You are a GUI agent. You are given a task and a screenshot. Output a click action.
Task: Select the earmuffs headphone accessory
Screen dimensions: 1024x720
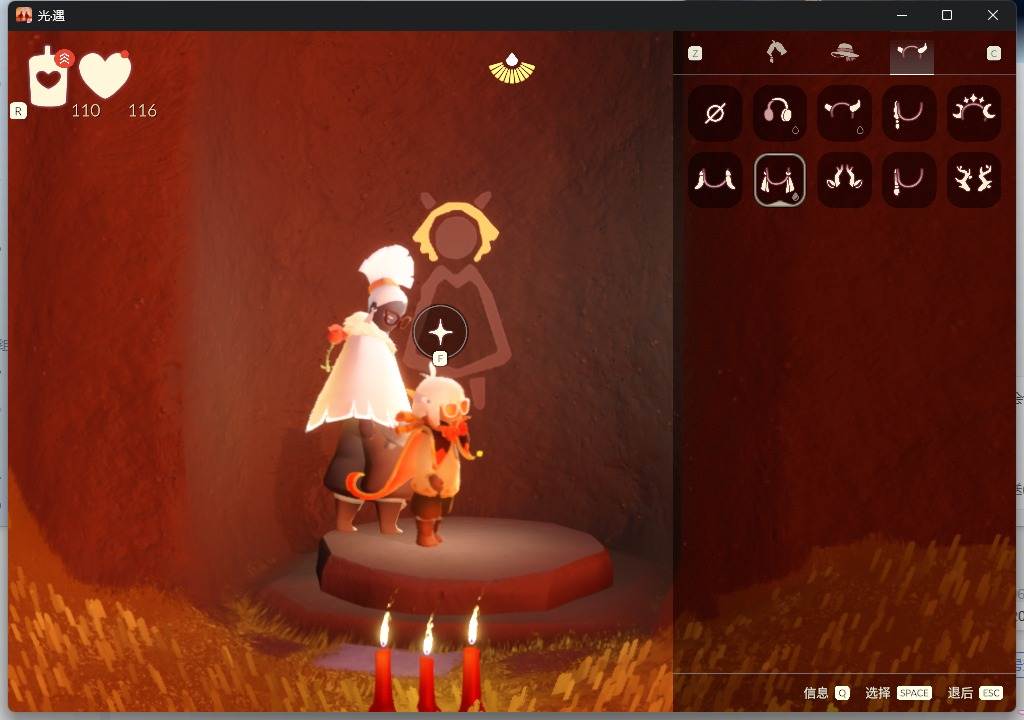[x=779, y=113]
